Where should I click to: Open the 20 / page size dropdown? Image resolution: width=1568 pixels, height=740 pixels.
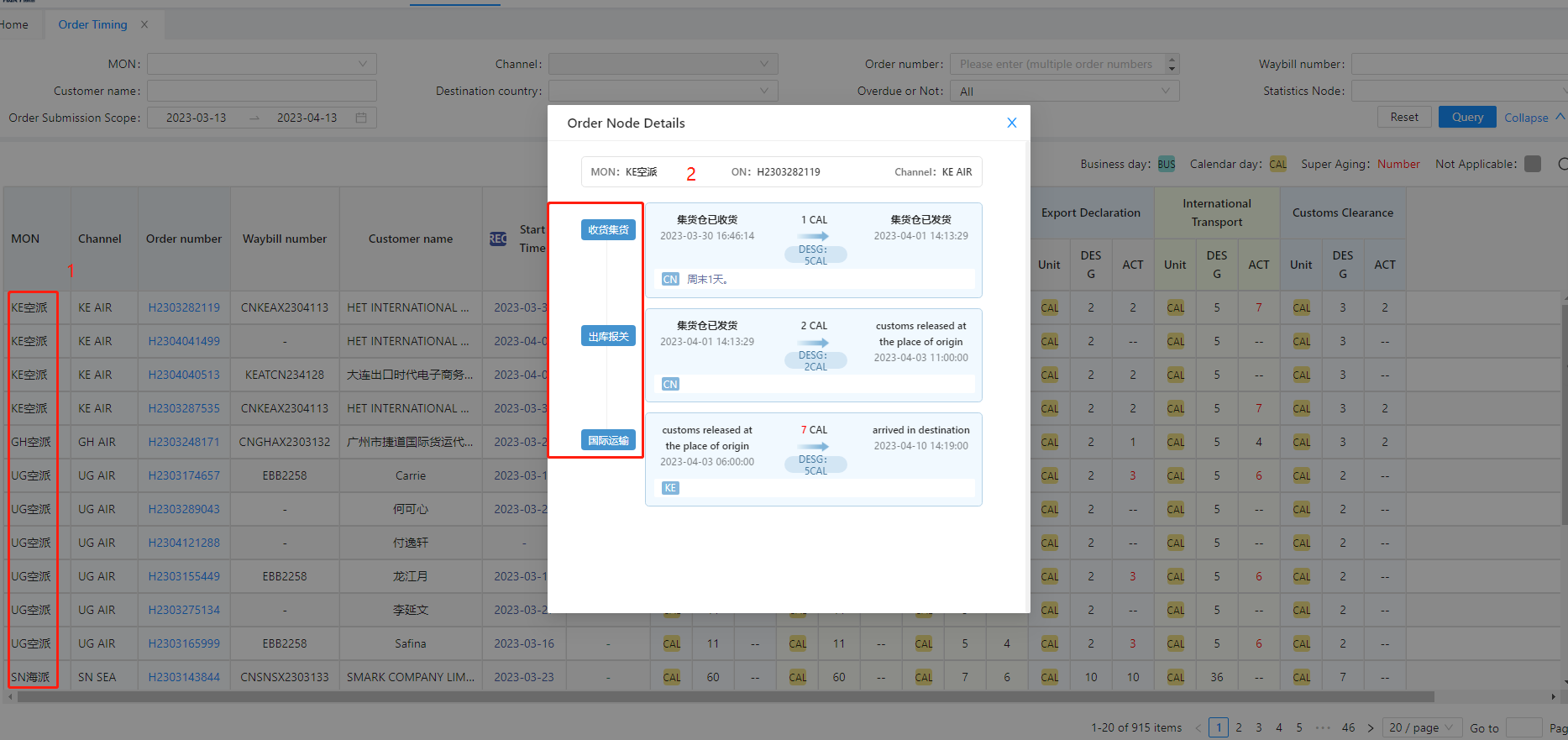(1420, 727)
